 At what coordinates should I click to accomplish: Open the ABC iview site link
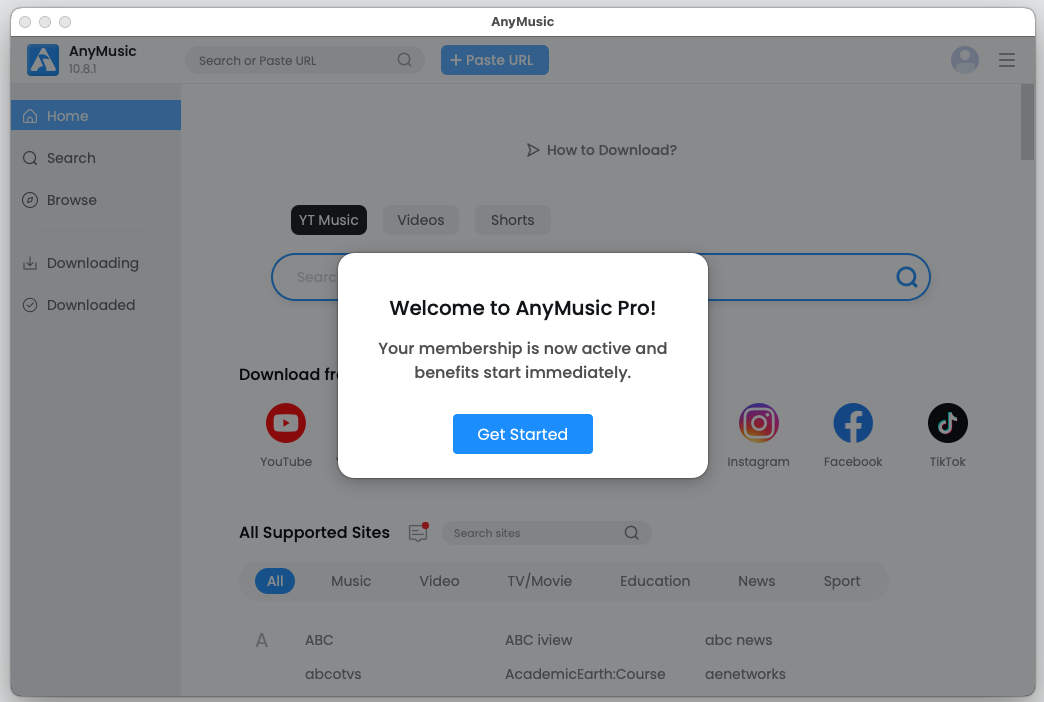click(539, 640)
